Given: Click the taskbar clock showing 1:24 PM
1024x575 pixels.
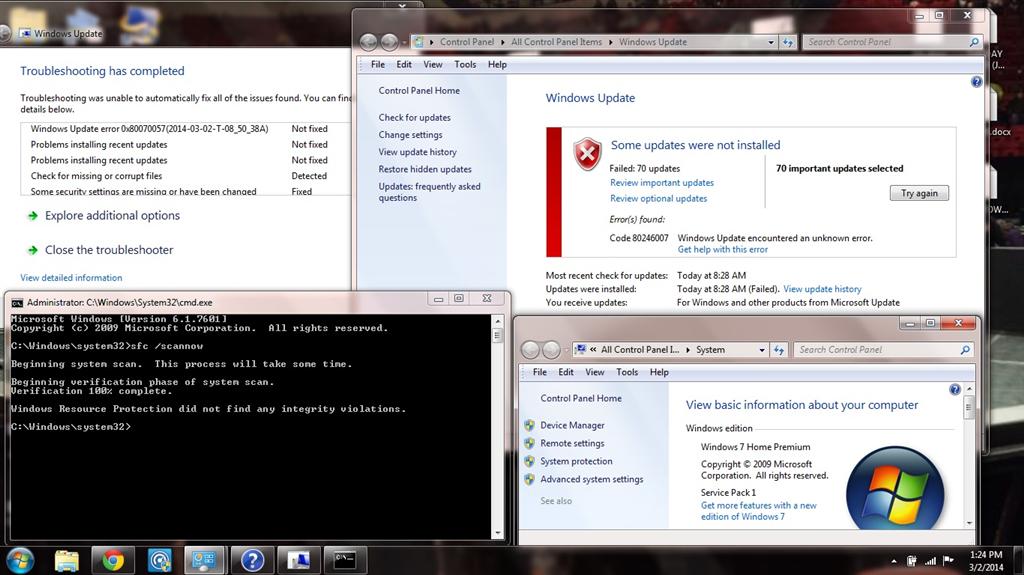Looking at the screenshot, I should 985,561.
